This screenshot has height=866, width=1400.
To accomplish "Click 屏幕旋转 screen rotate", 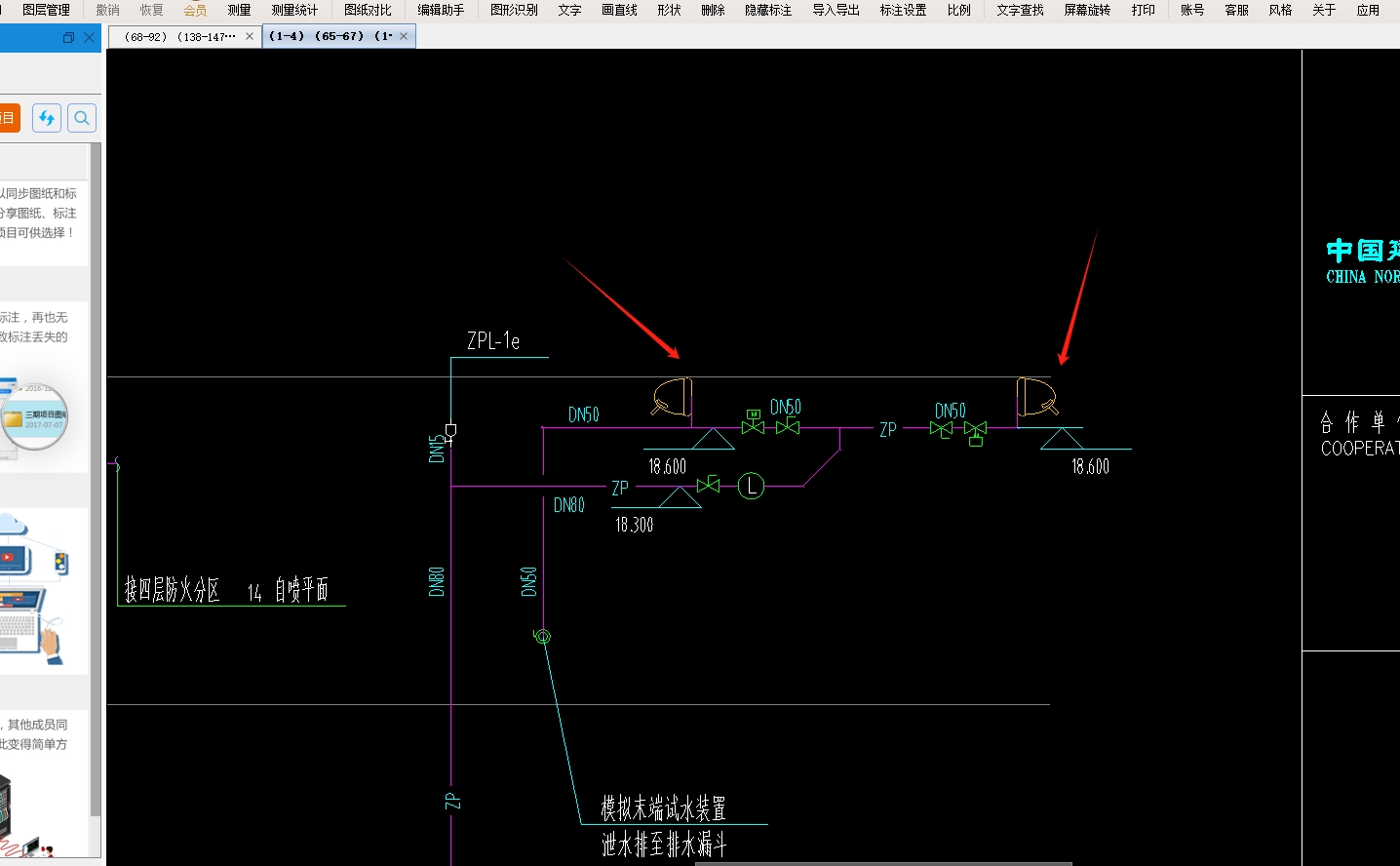I will click(1087, 10).
